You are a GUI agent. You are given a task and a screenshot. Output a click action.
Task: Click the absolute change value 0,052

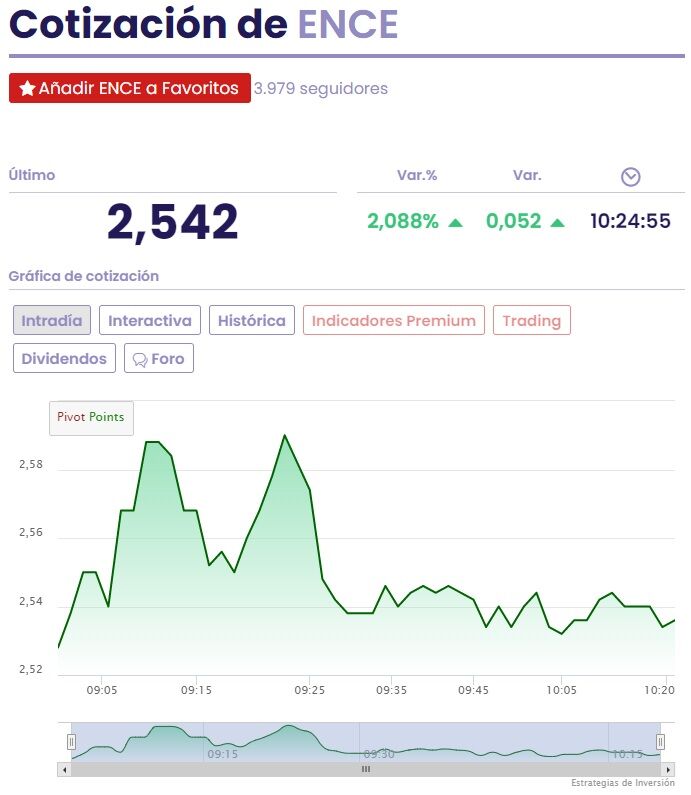click(x=514, y=221)
